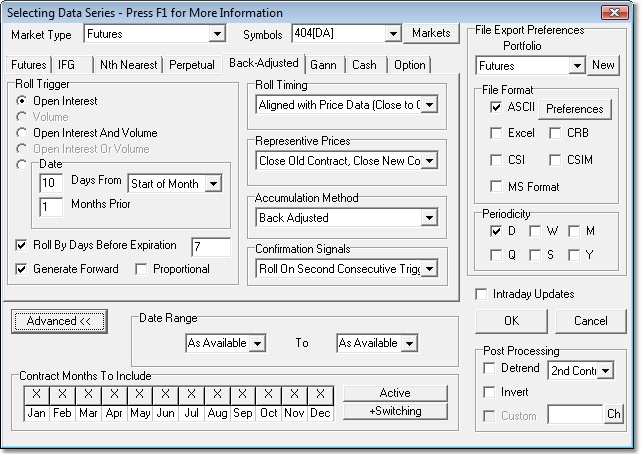
Task: Enable the Excel file format checkbox
Action: 497,133
